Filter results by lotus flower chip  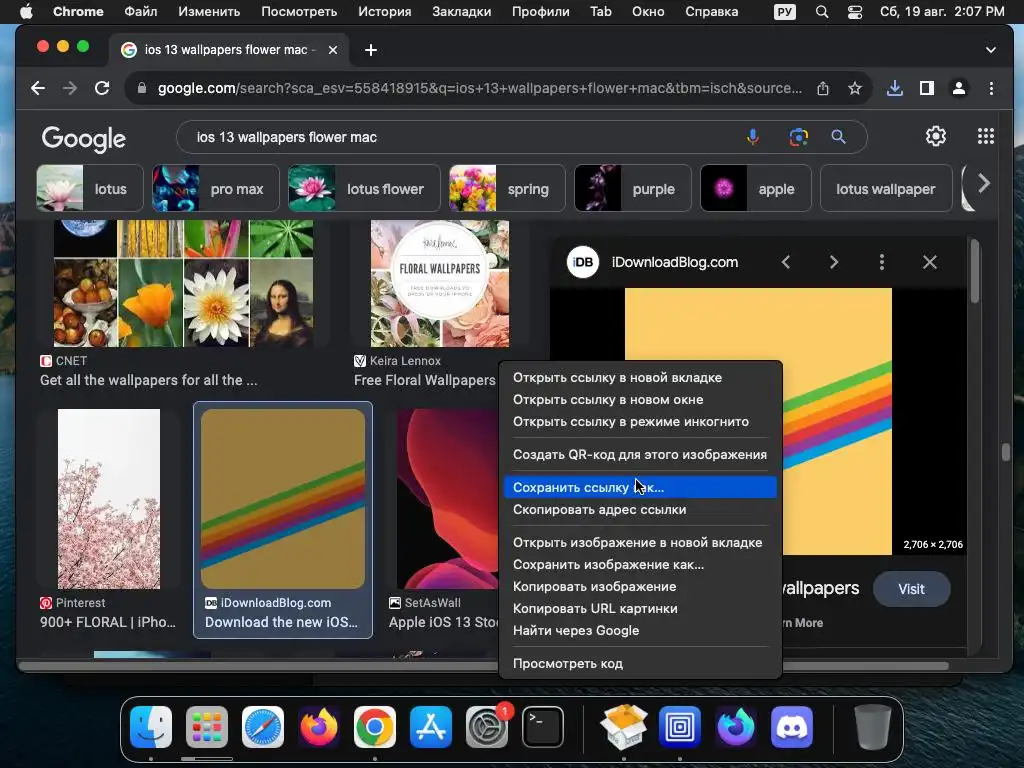click(364, 189)
